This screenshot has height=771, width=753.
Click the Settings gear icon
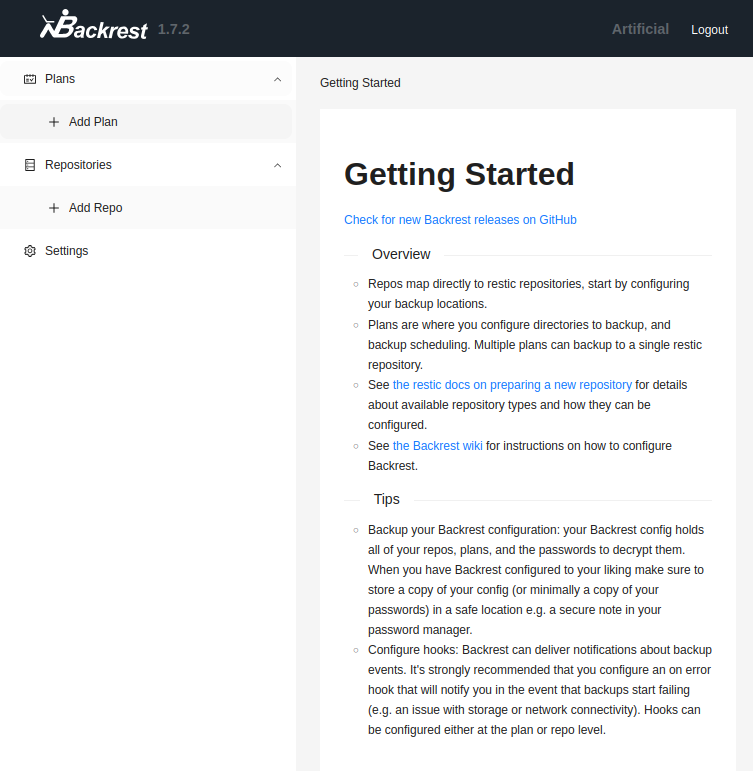30,251
